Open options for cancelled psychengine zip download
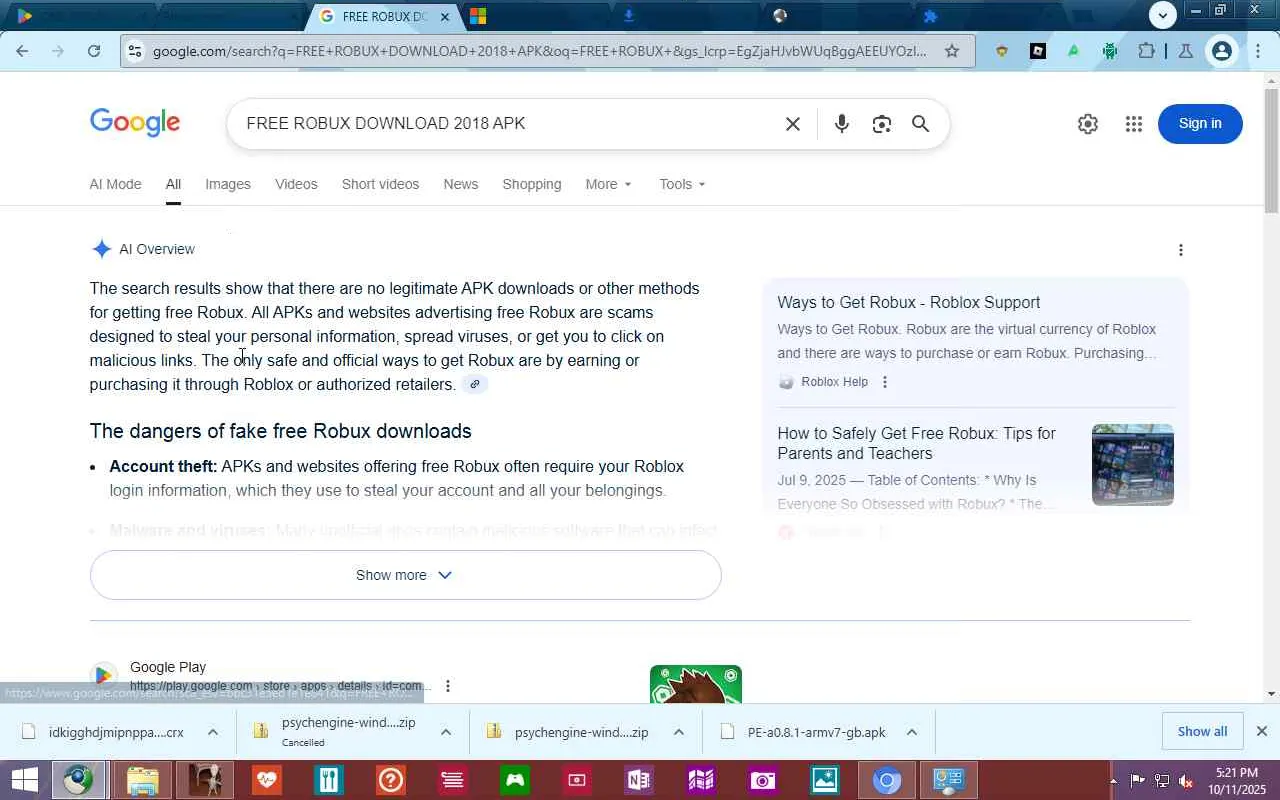This screenshot has height=800, width=1280. [x=446, y=732]
